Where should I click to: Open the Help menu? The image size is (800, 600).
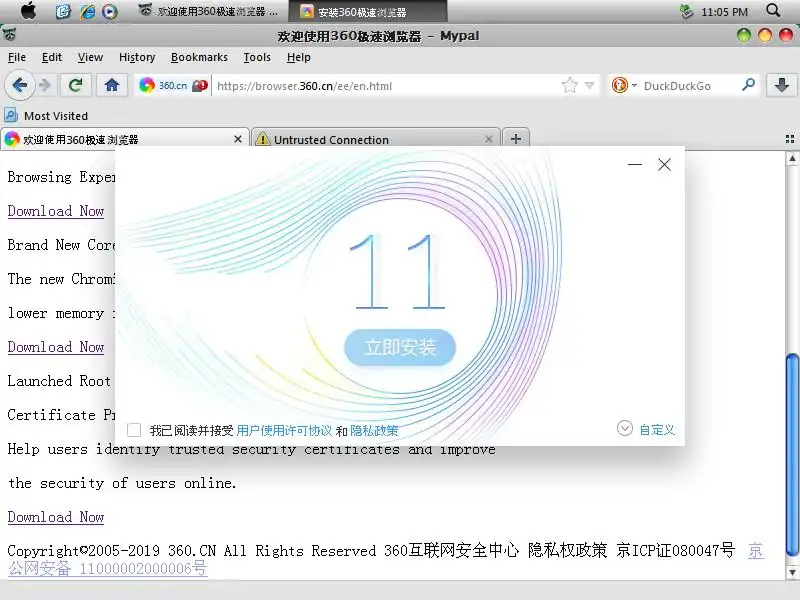(298, 57)
